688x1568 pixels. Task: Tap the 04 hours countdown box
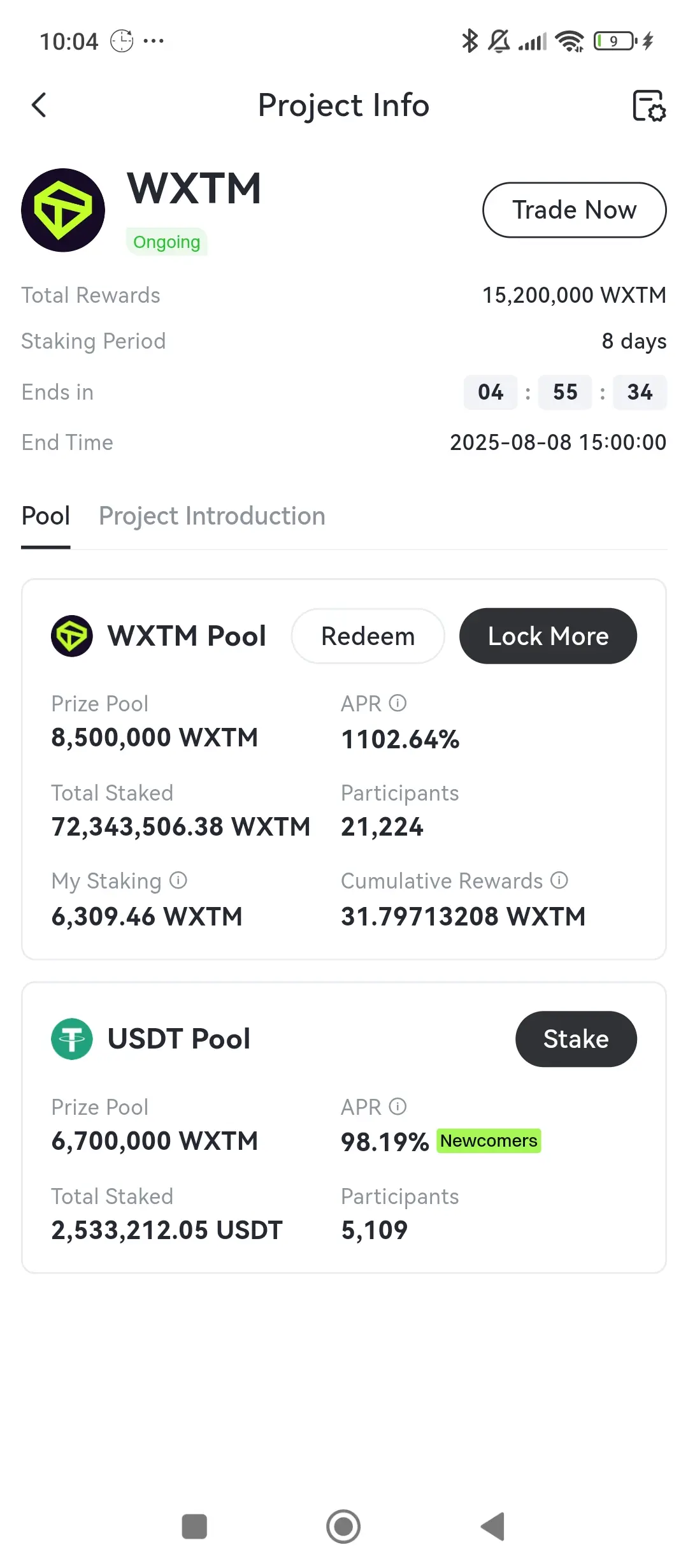tap(491, 392)
